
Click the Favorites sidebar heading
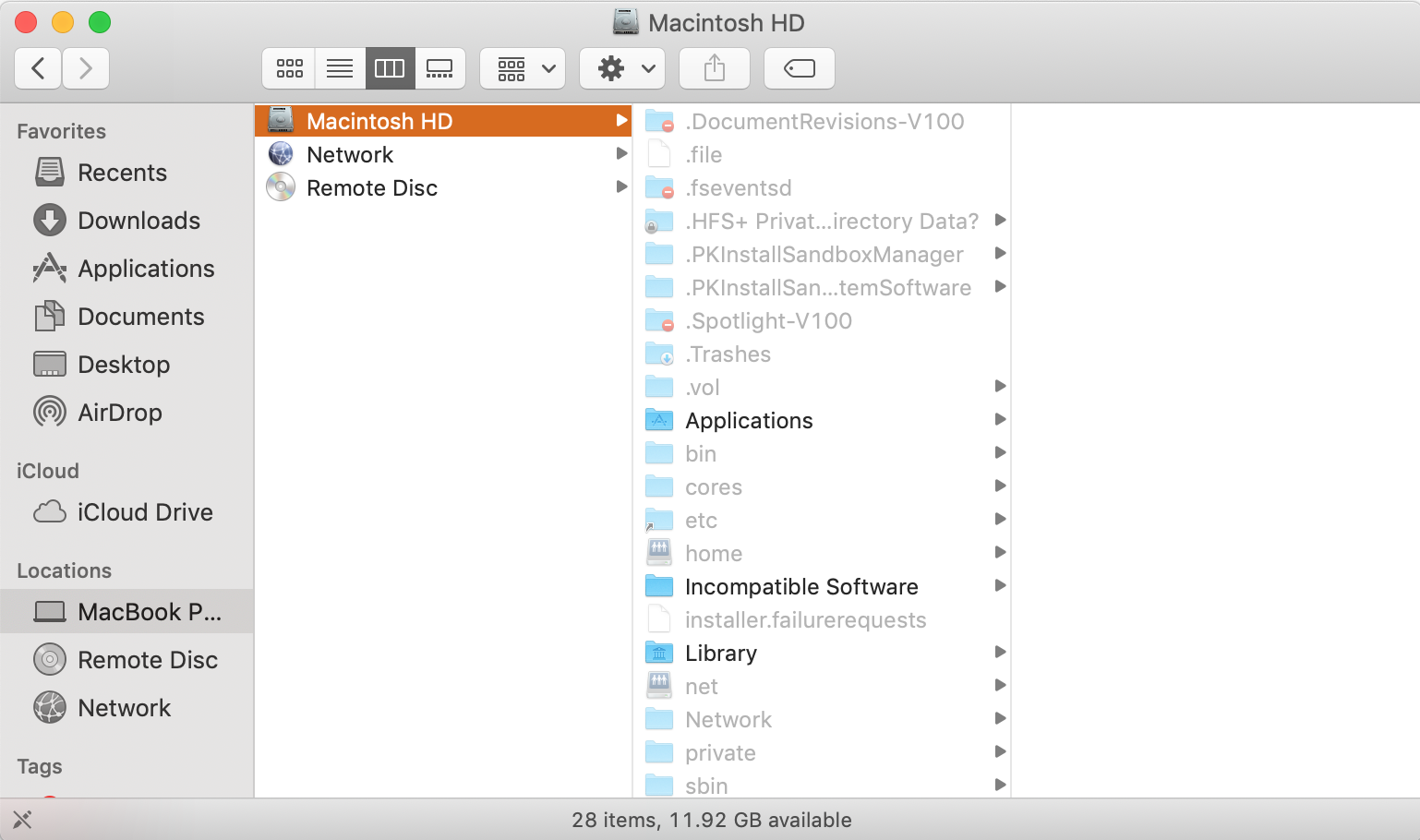click(62, 131)
